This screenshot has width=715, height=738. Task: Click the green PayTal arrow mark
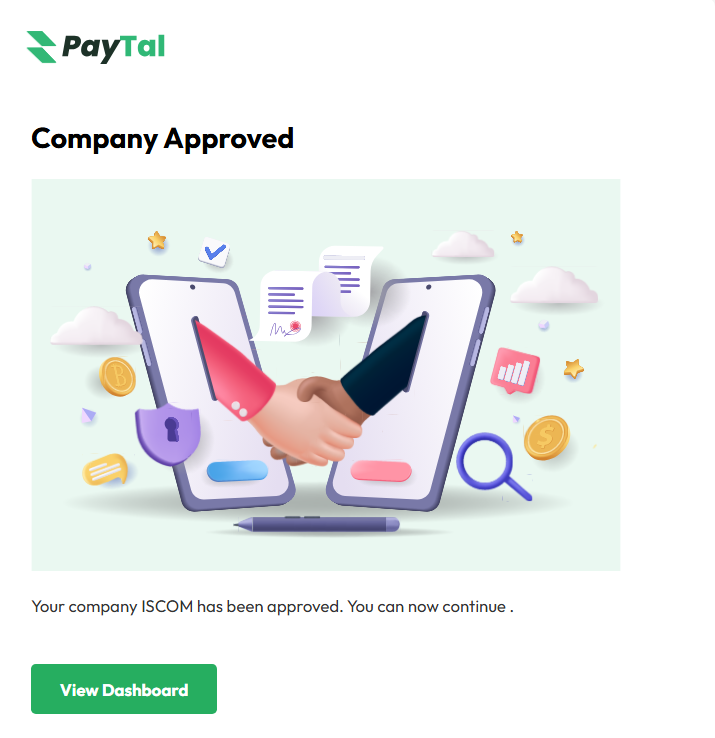tap(41, 47)
